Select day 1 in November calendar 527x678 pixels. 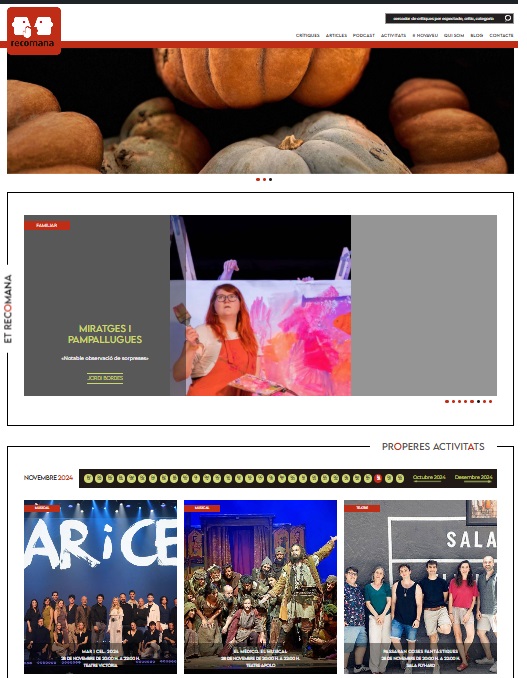point(89,478)
